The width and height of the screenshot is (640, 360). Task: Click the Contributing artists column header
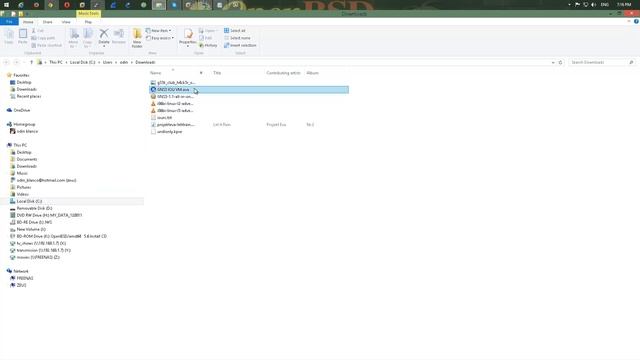tap(283, 73)
